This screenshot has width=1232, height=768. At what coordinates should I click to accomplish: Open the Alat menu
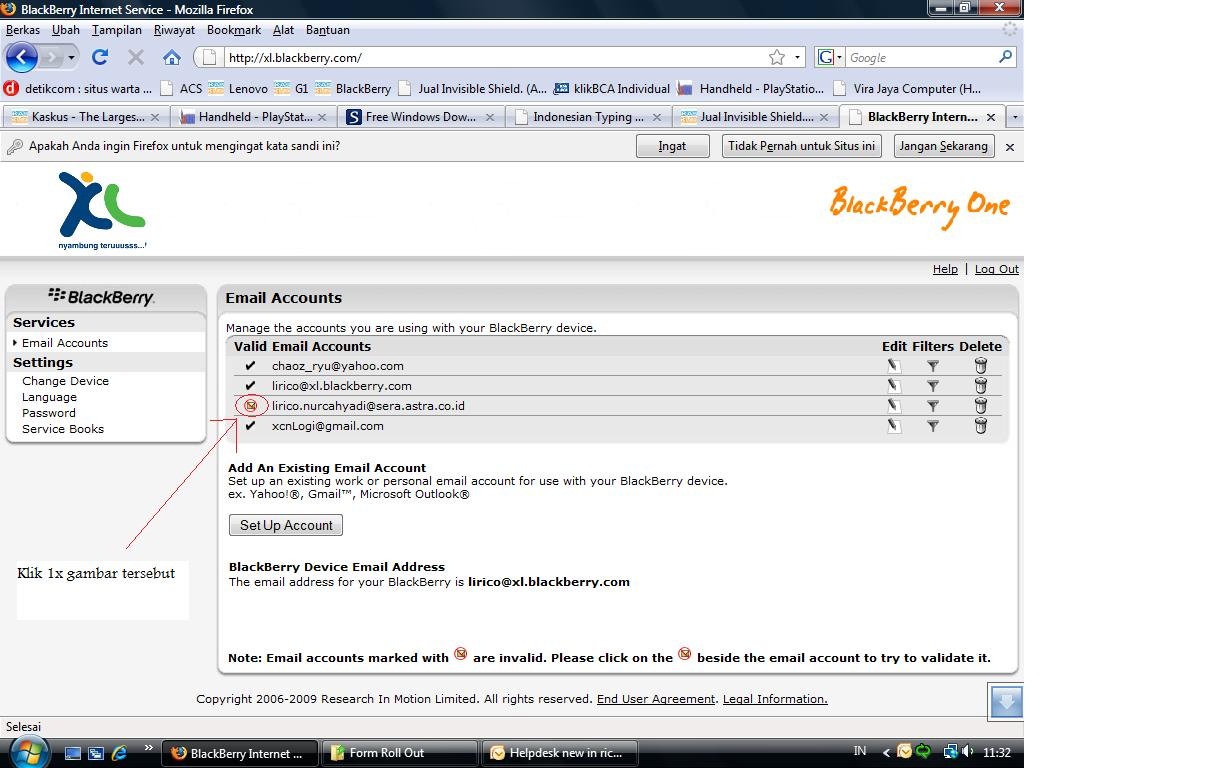coord(283,30)
